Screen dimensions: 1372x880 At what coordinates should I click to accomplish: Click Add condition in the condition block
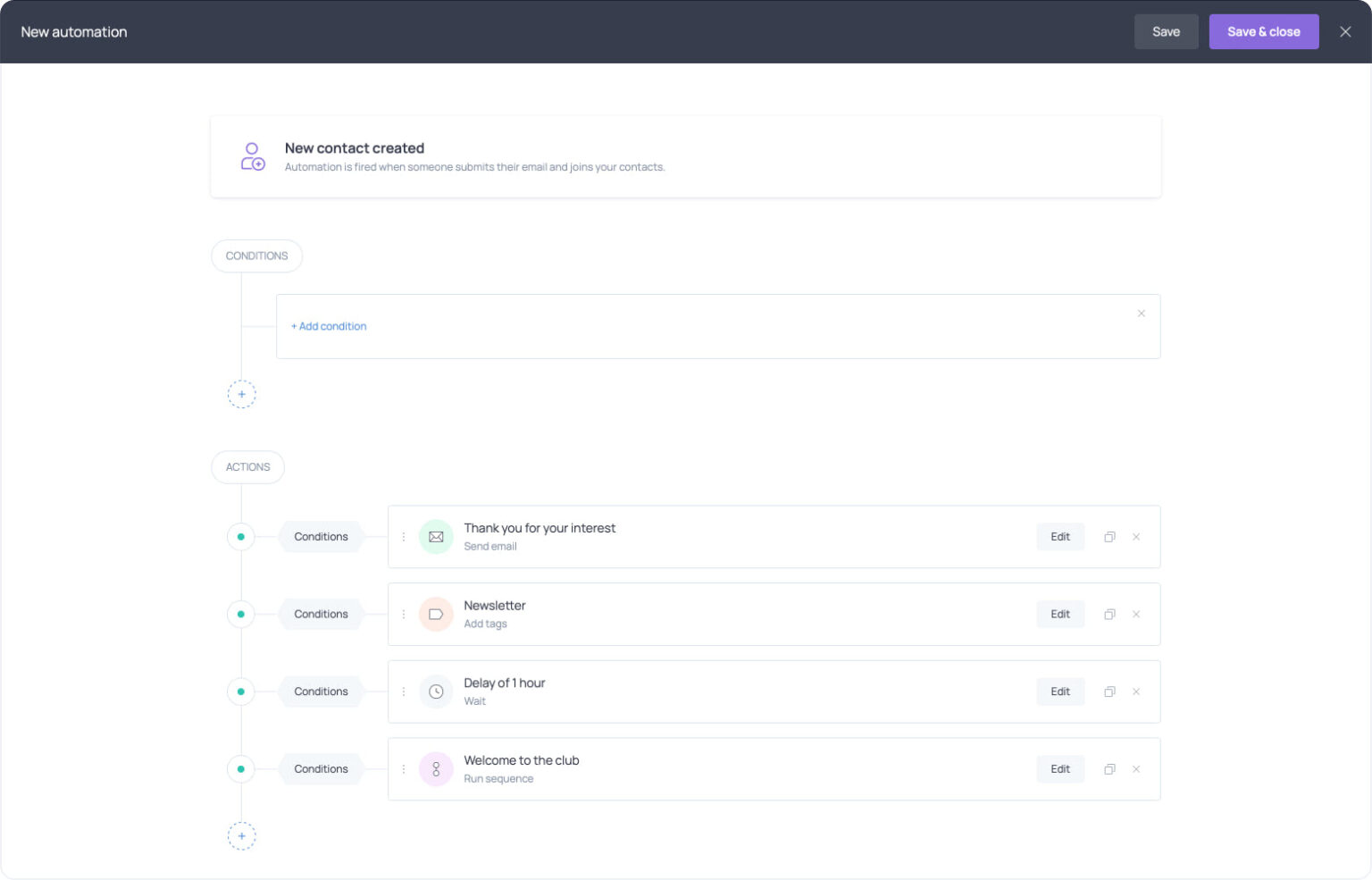[x=329, y=326]
